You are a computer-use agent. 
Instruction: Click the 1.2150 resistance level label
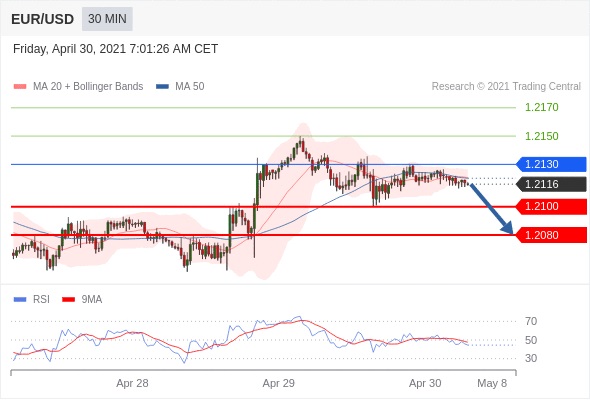541,136
